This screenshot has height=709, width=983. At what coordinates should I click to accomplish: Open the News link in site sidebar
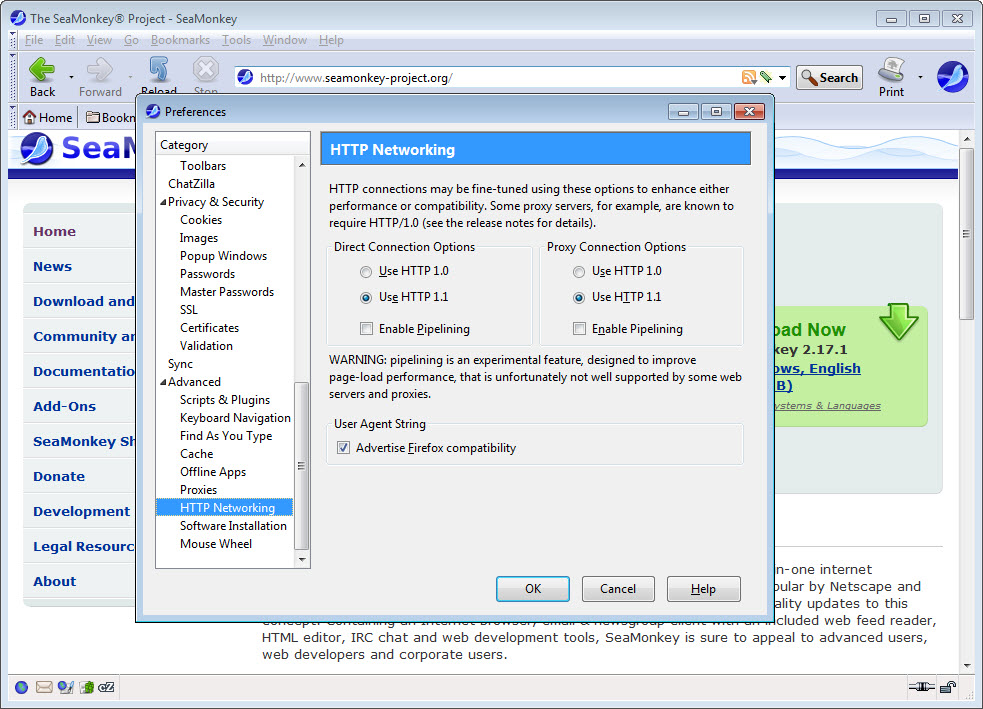(53, 266)
